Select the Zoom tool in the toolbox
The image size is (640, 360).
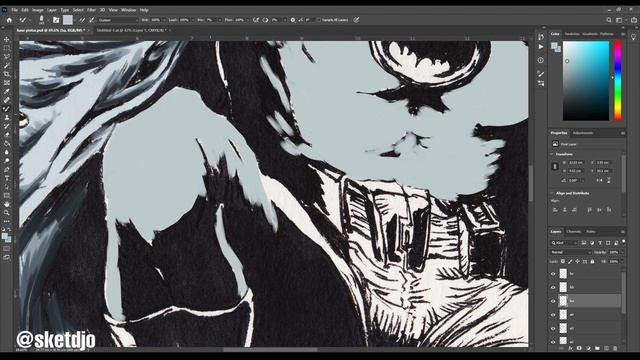[7, 212]
